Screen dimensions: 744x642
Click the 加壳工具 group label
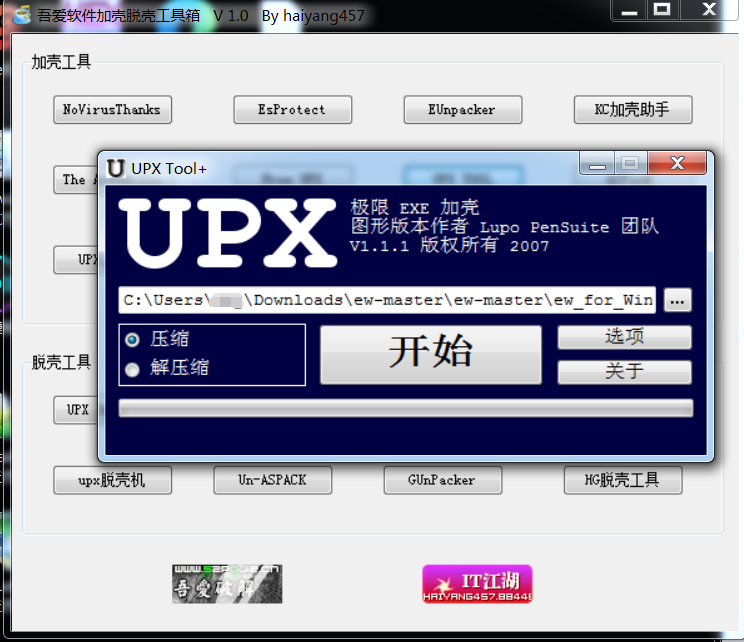click(x=61, y=62)
